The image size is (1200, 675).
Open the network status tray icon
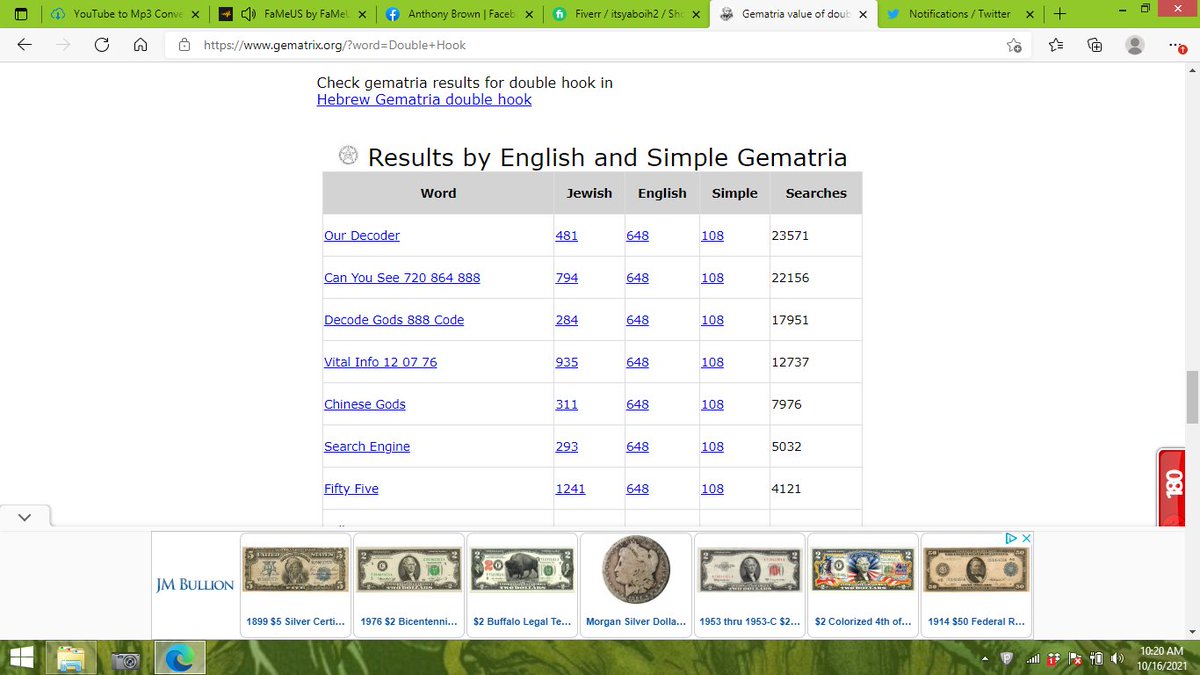click(x=1033, y=659)
